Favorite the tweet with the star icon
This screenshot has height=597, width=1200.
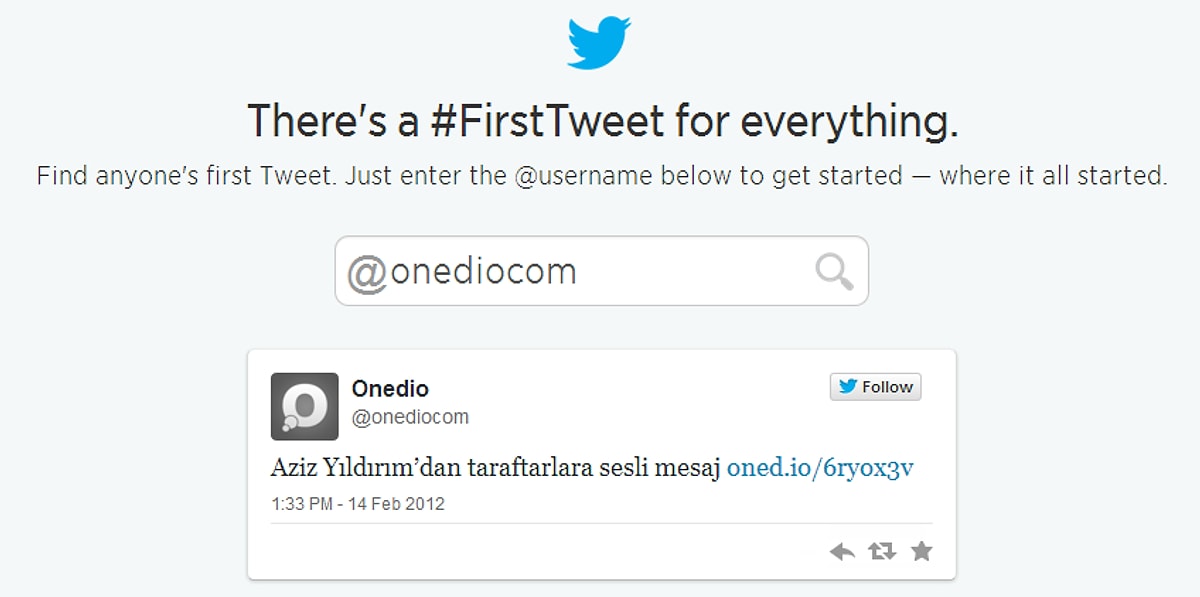click(922, 551)
